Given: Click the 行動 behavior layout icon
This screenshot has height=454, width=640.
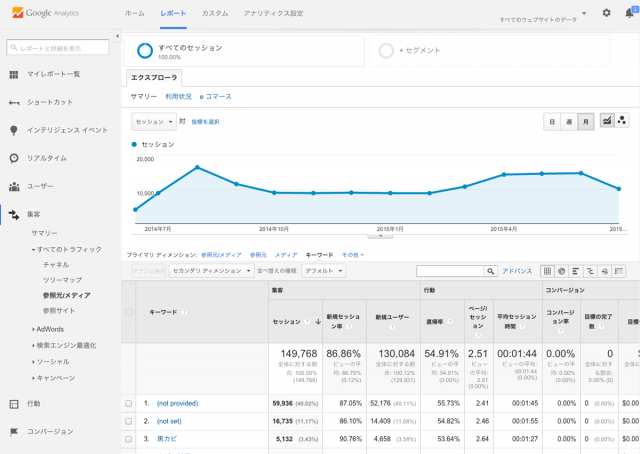Looking at the screenshot, I should [14, 404].
